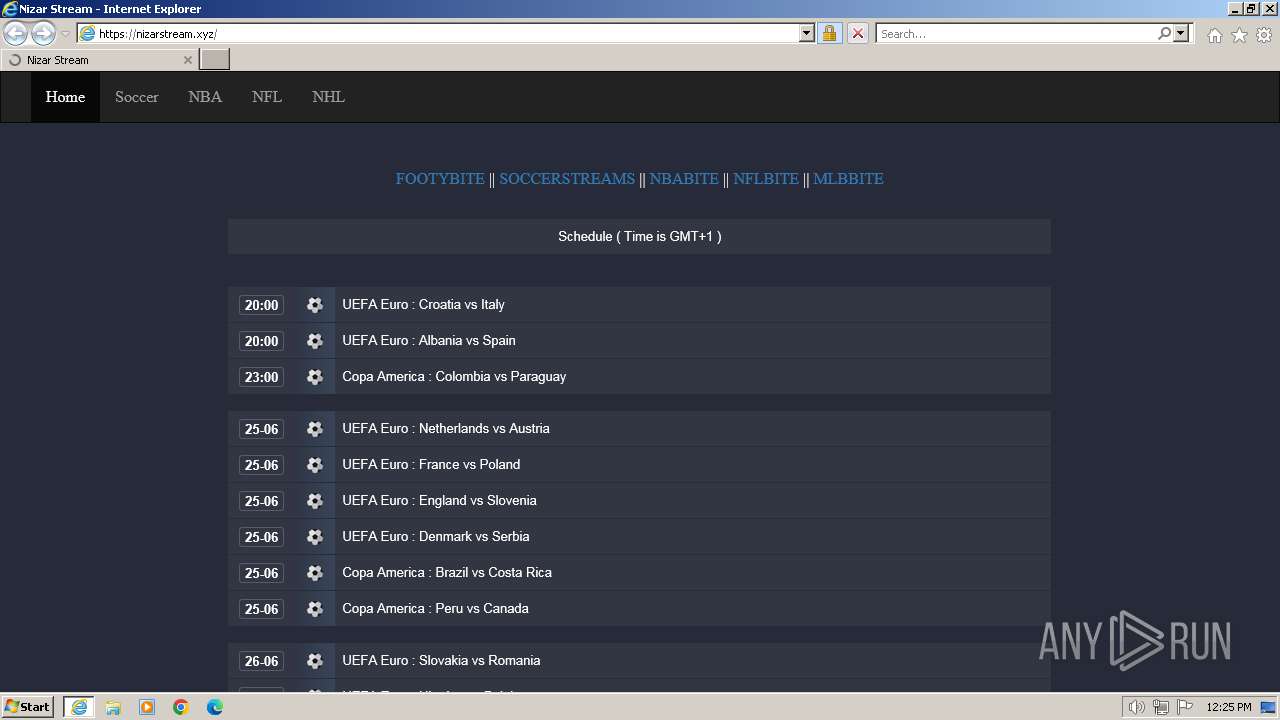The image size is (1280, 720).
Task: Click the Schedule ( Time is GMT+1 ) header
Action: click(x=639, y=237)
